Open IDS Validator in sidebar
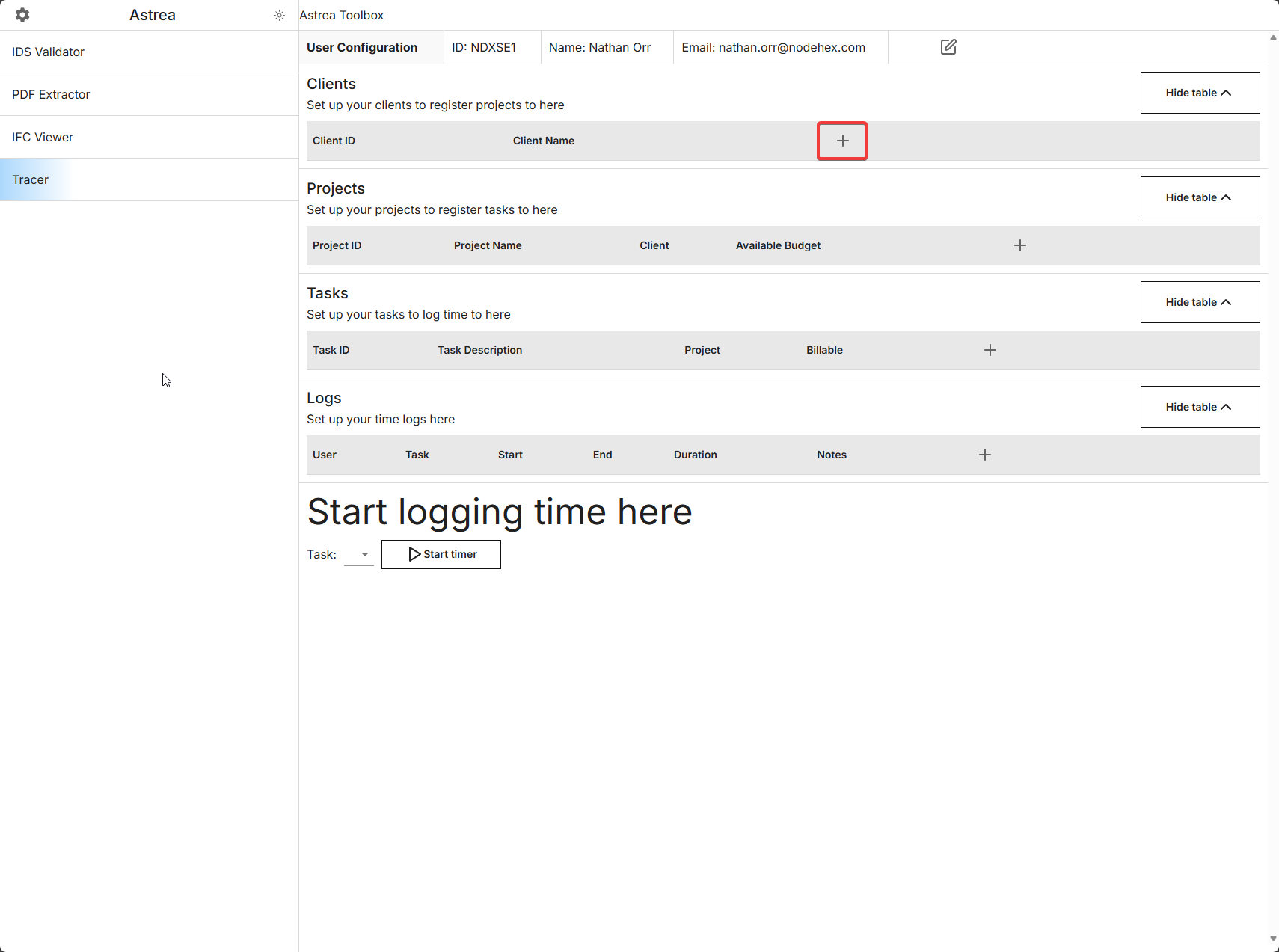 pos(48,52)
